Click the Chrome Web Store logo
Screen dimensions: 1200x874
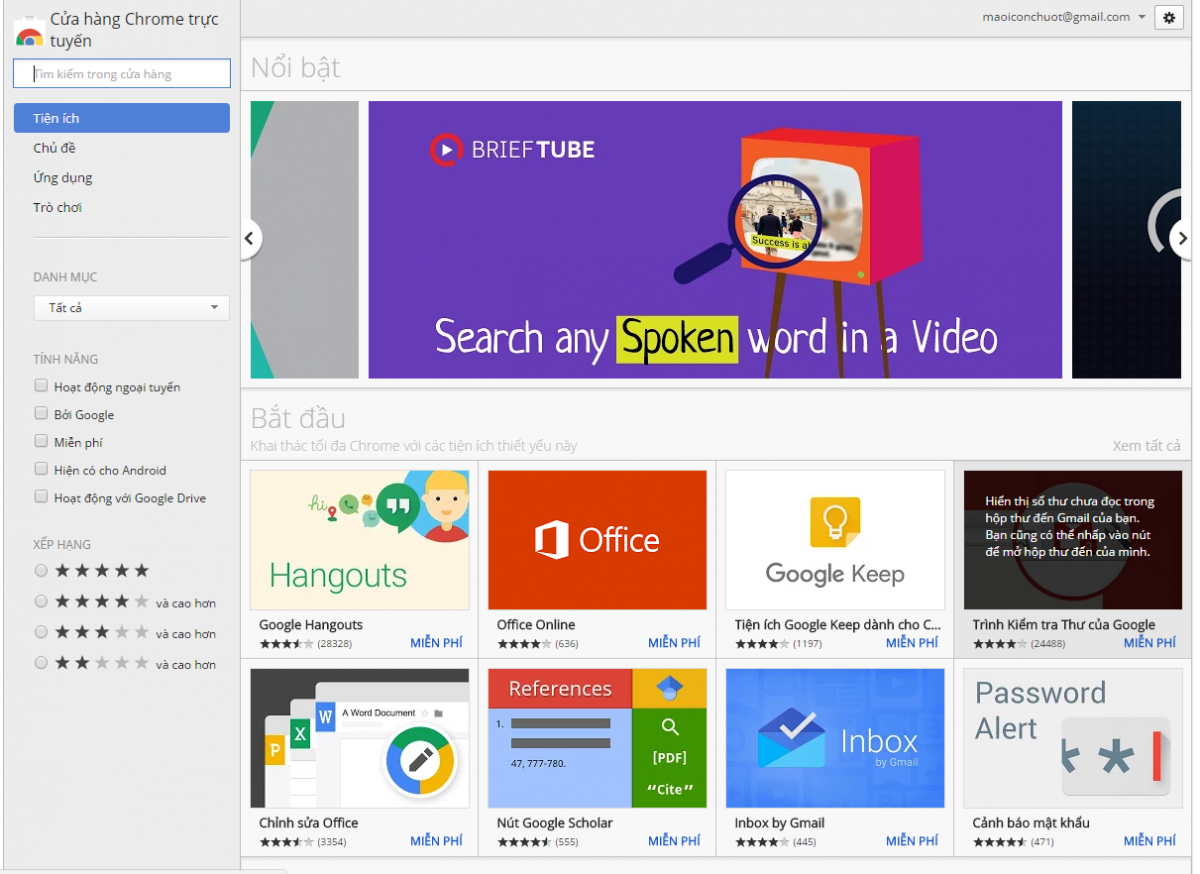pyautogui.click(x=29, y=33)
